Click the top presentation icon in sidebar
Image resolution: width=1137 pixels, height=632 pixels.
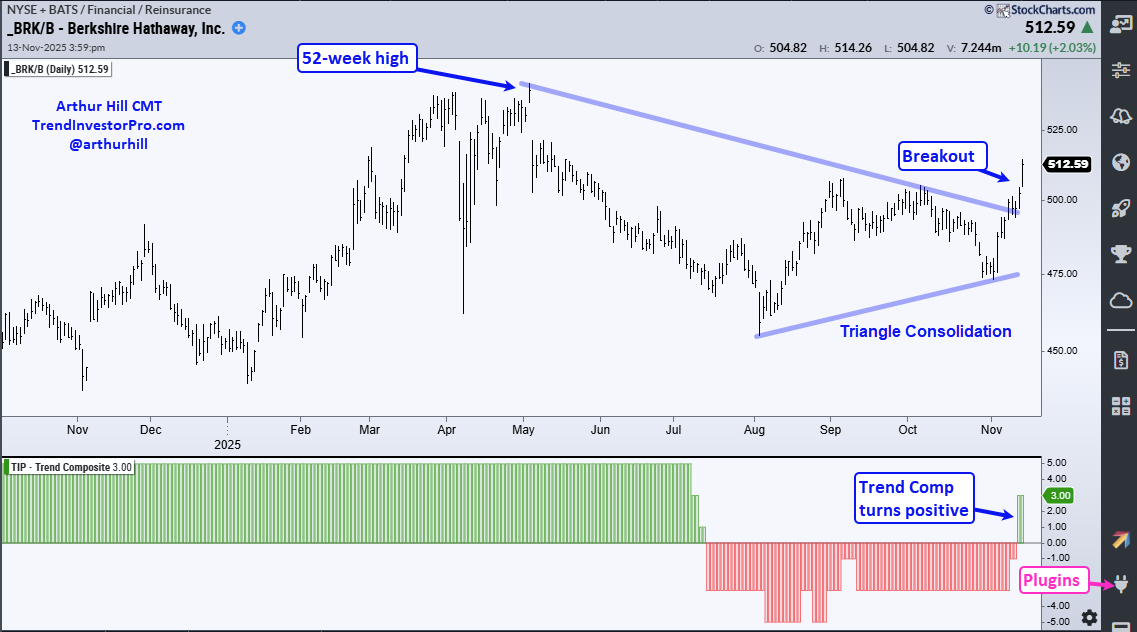tap(1120, 24)
